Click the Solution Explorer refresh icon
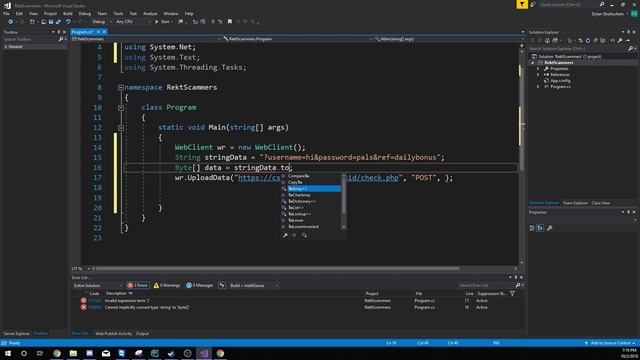 click(x=588, y=40)
